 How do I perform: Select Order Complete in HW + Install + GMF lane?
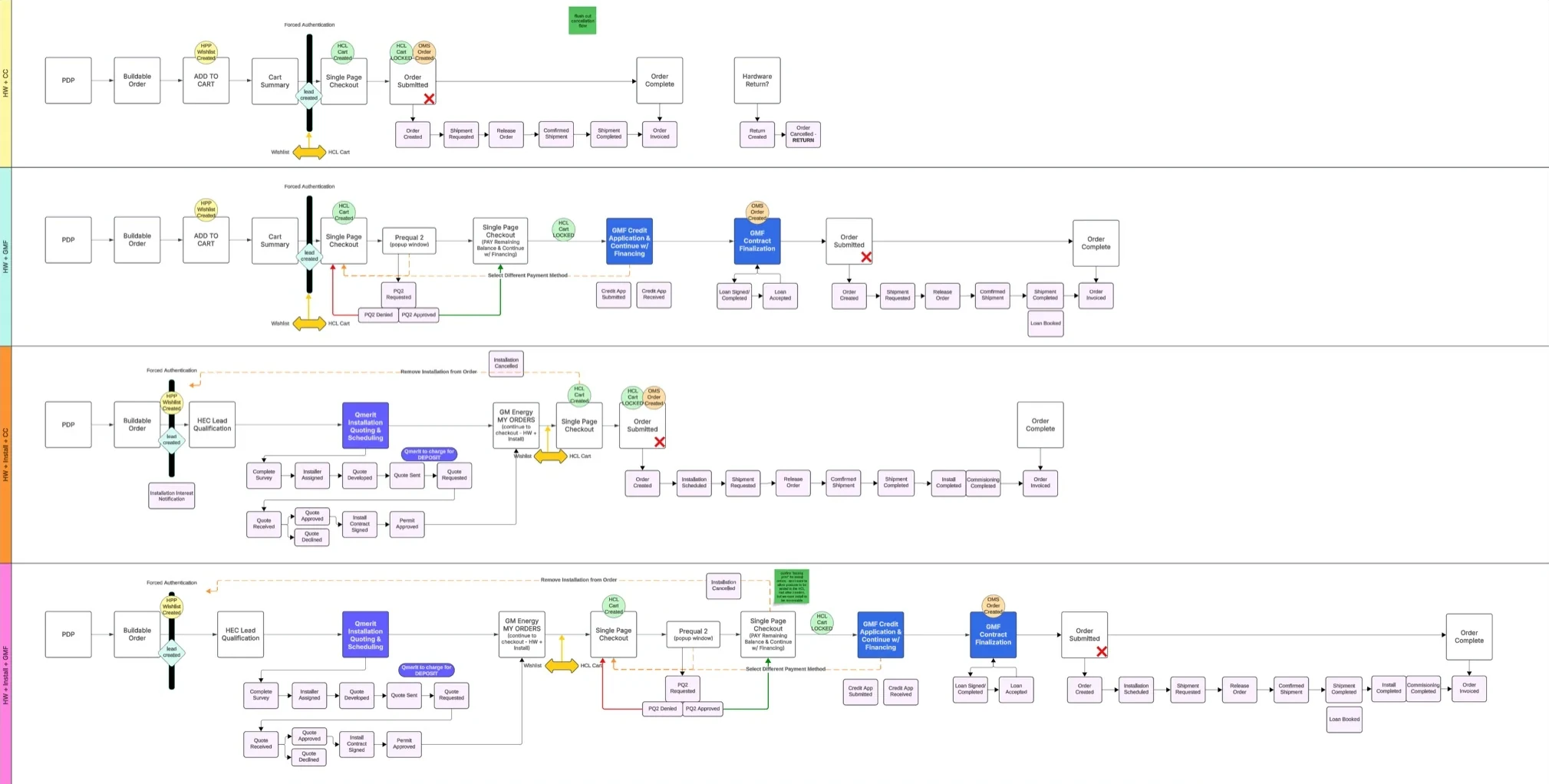point(1469,637)
